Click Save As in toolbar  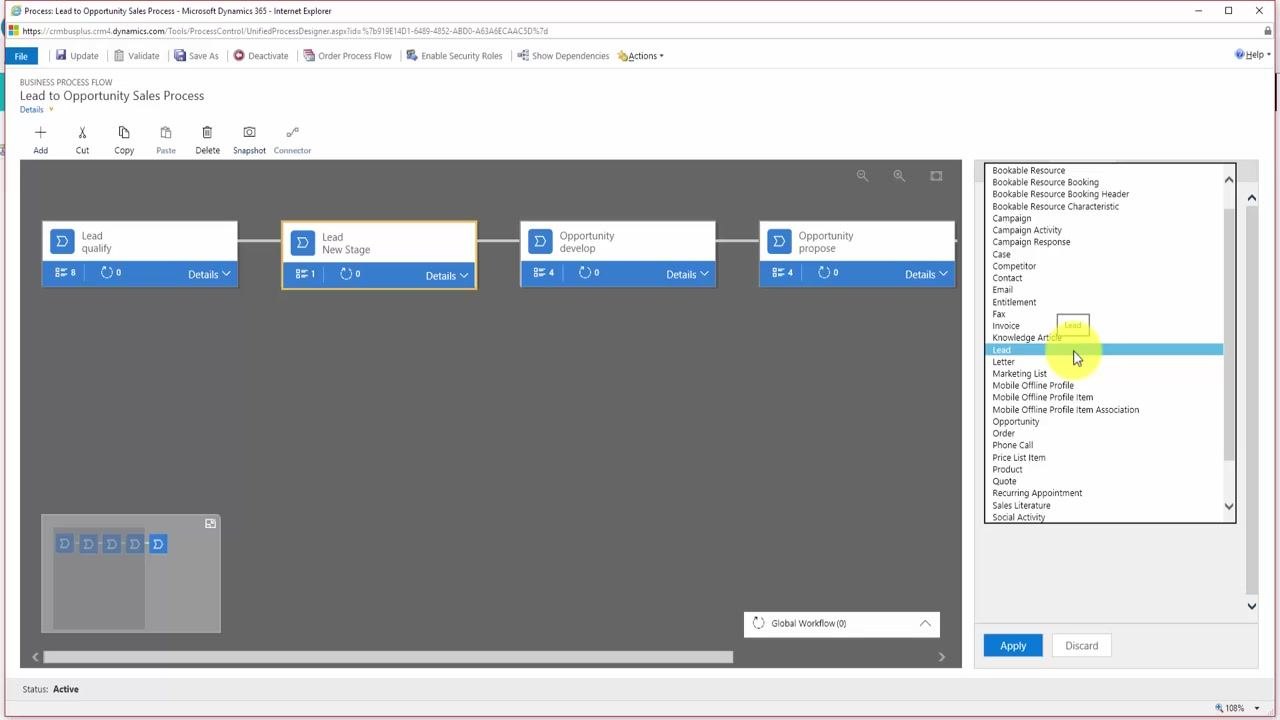(196, 56)
